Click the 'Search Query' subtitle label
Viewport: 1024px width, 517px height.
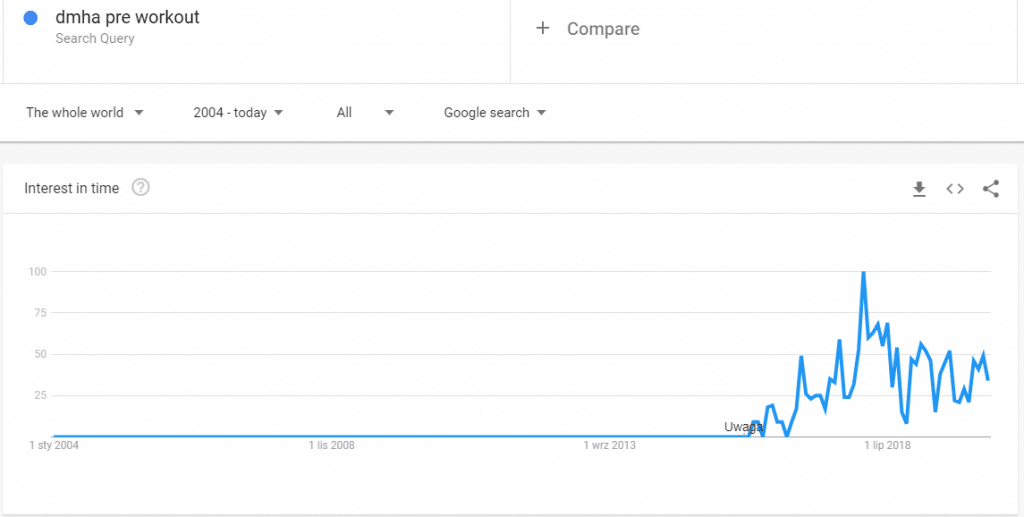click(95, 39)
